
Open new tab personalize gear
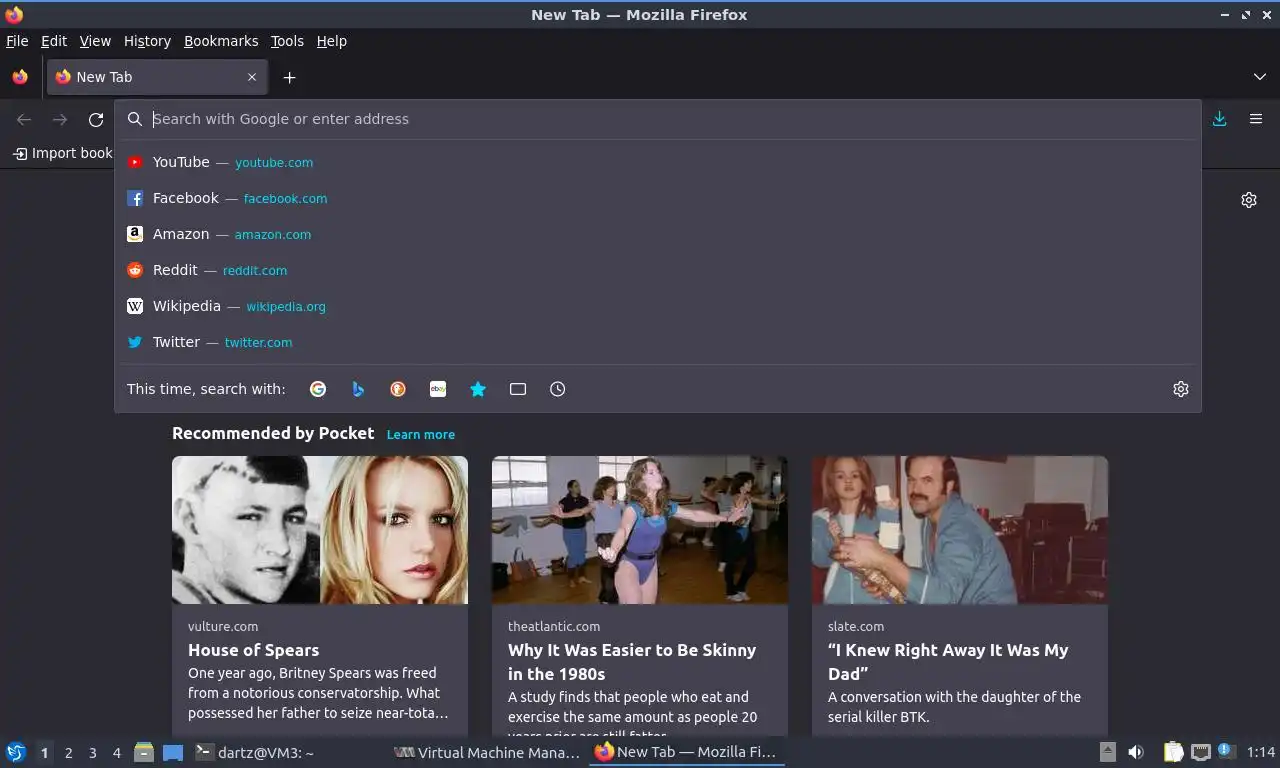[x=1249, y=200]
